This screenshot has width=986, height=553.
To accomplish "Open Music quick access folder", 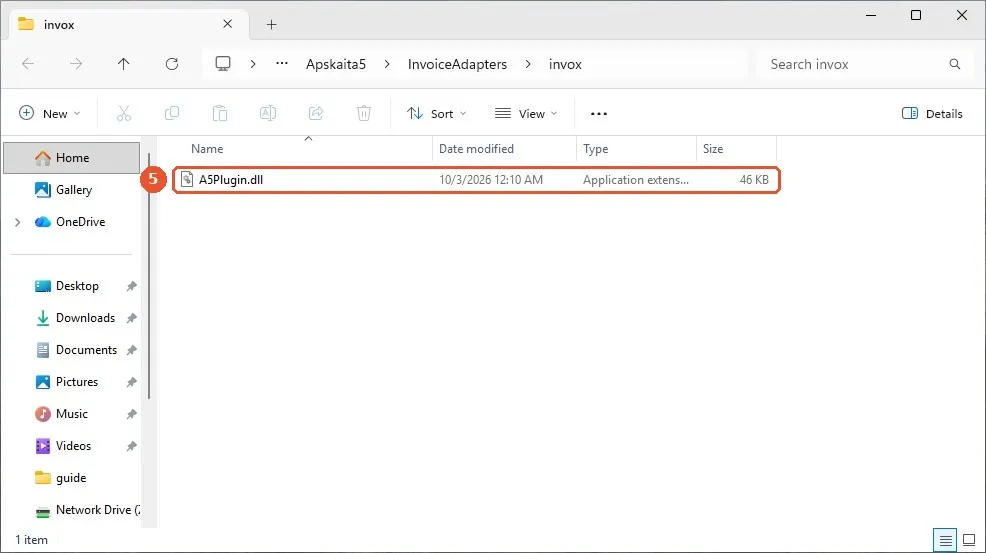I will [x=71, y=414].
